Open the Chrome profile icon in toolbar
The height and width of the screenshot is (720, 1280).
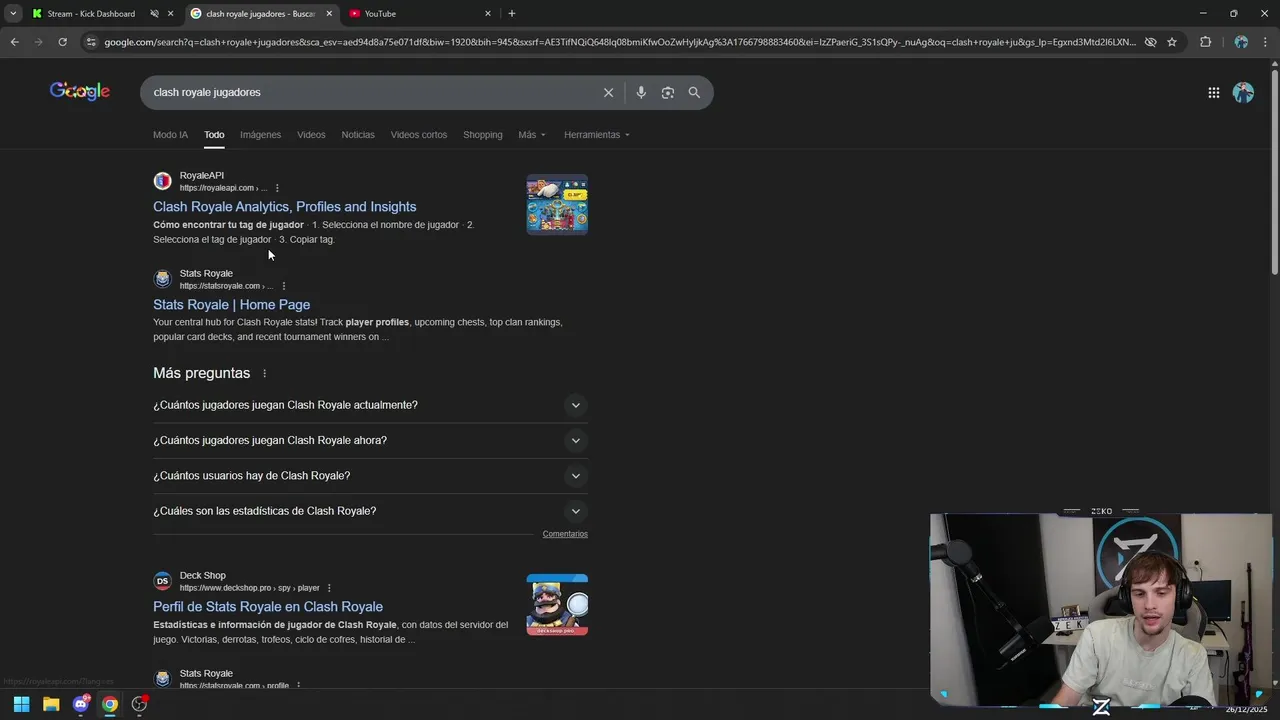(x=1241, y=42)
